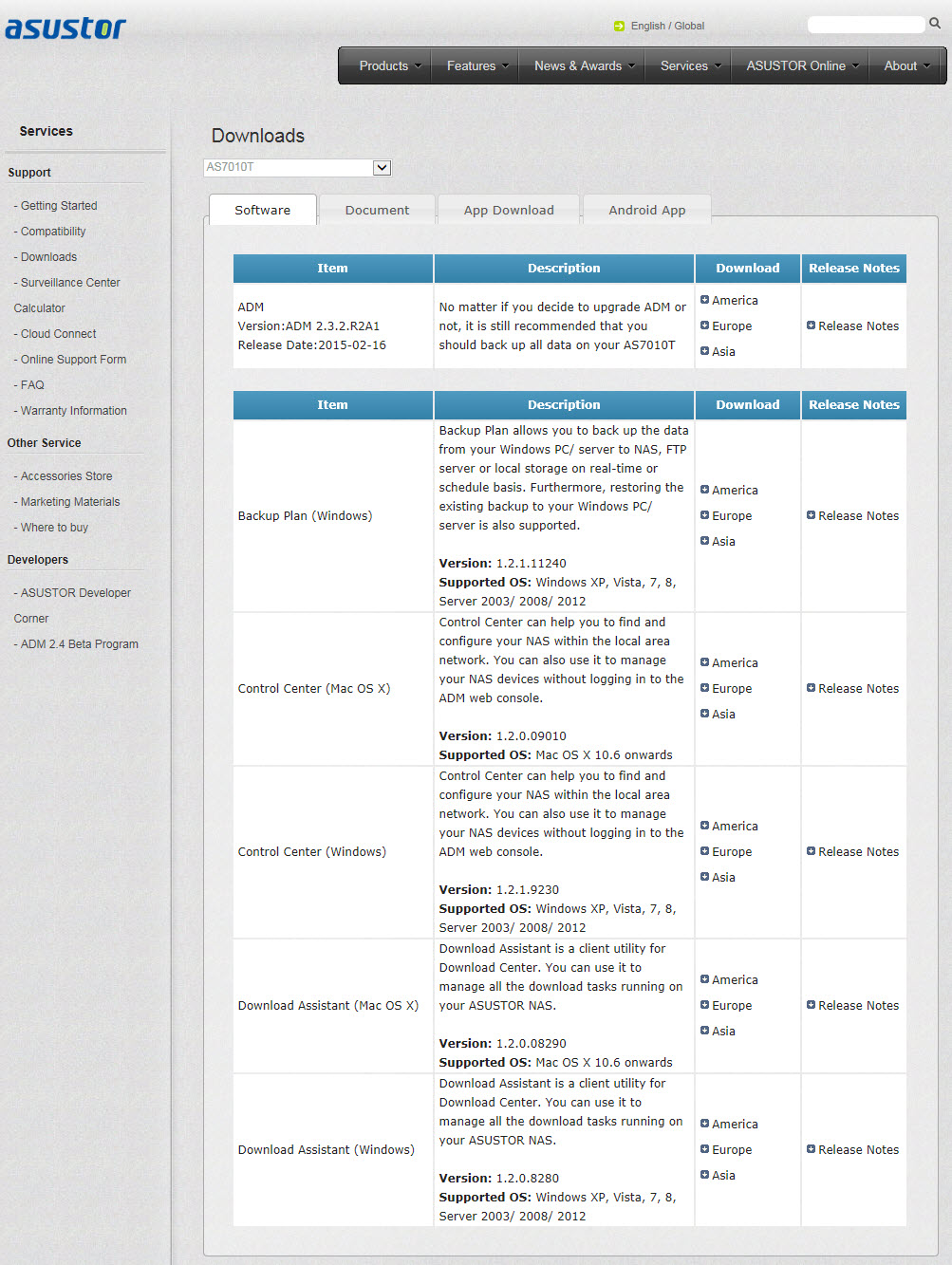Click the search input field

tap(866, 25)
